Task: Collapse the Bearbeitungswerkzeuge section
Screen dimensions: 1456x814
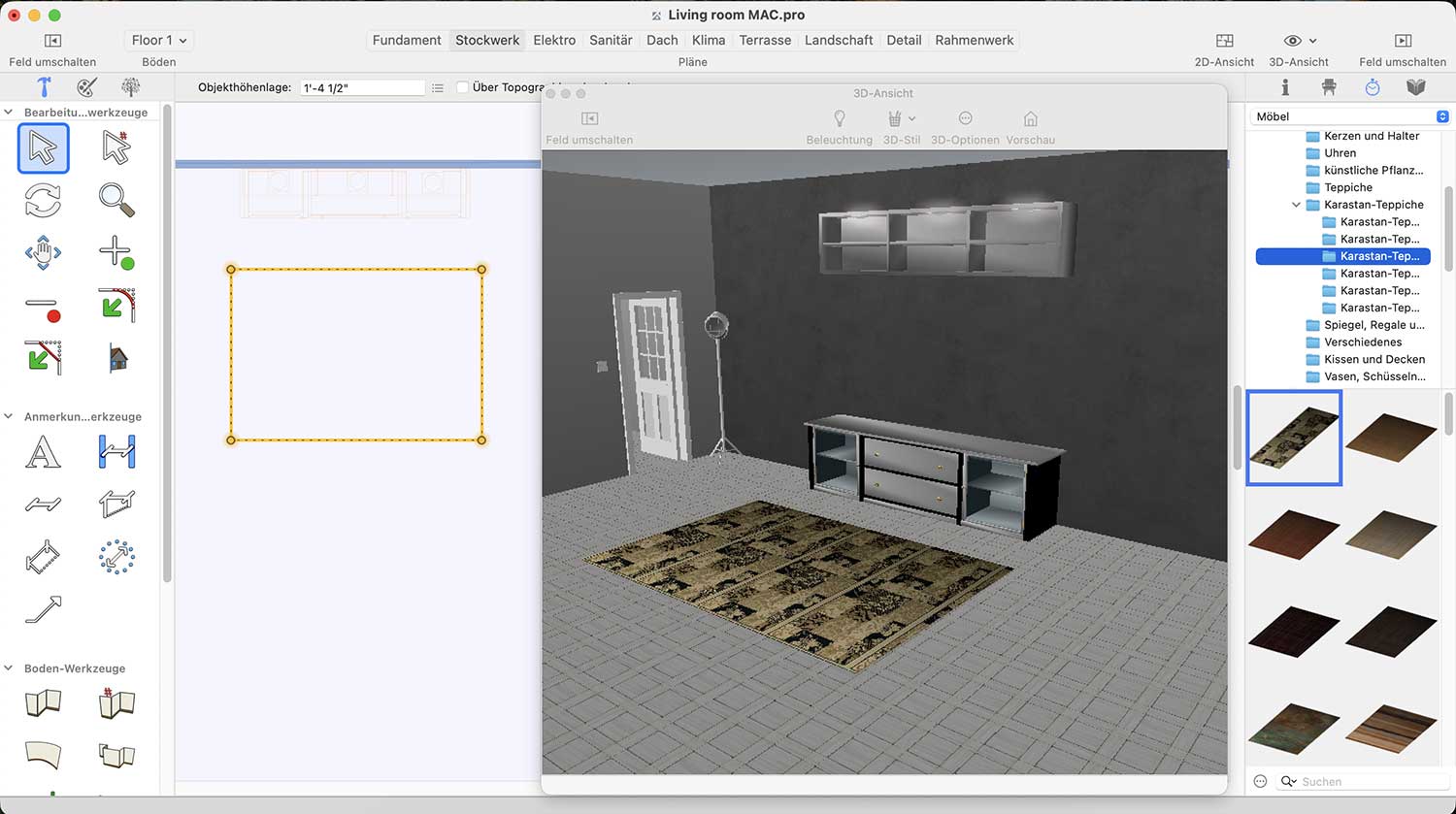Action: point(9,113)
